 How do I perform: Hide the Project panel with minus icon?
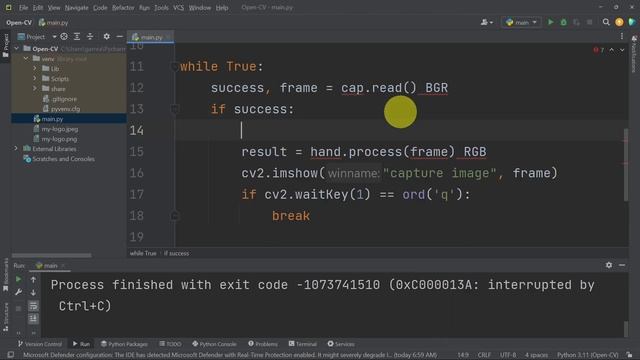pos(120,36)
